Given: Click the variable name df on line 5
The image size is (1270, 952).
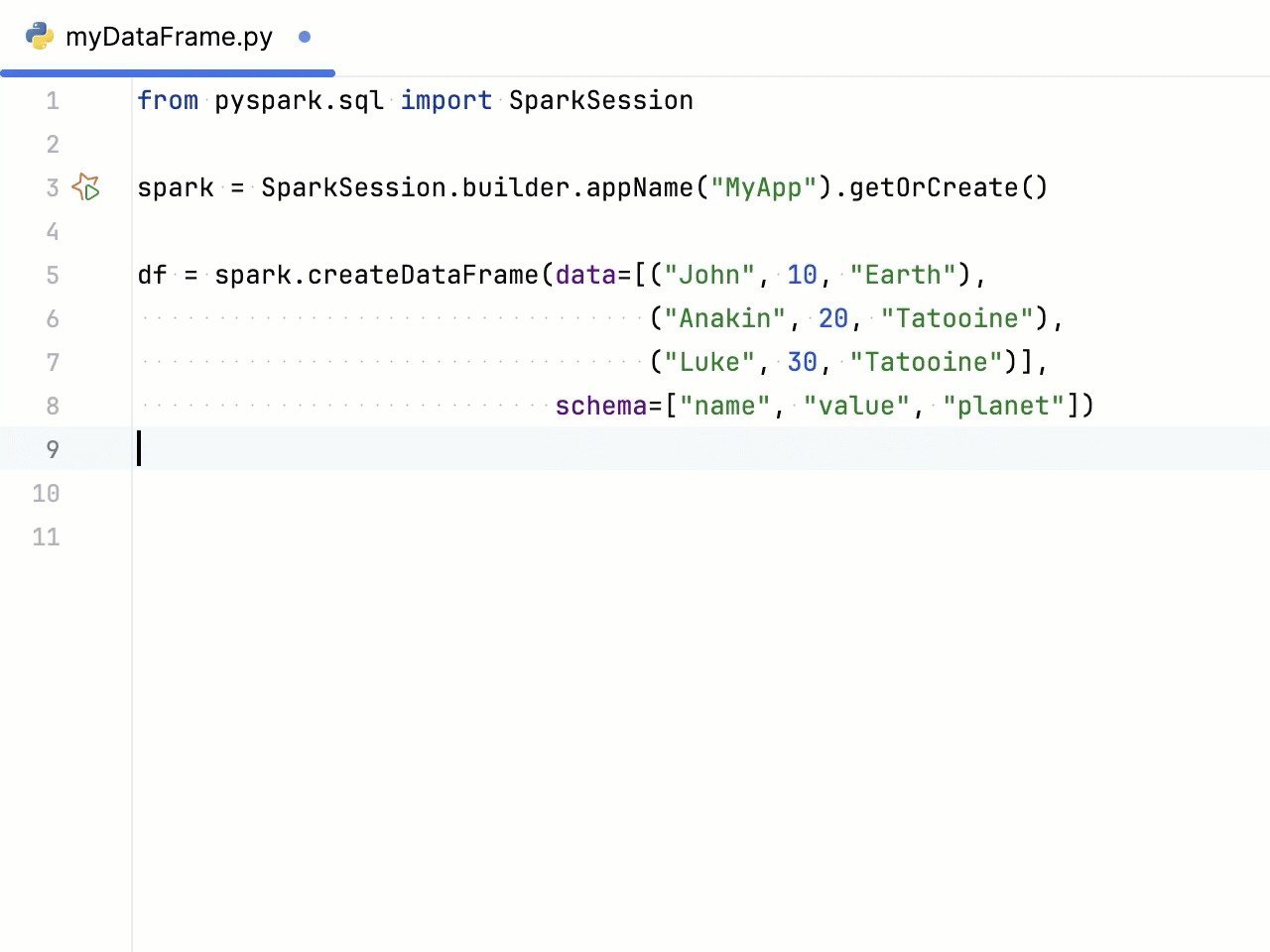Looking at the screenshot, I should pos(151,275).
